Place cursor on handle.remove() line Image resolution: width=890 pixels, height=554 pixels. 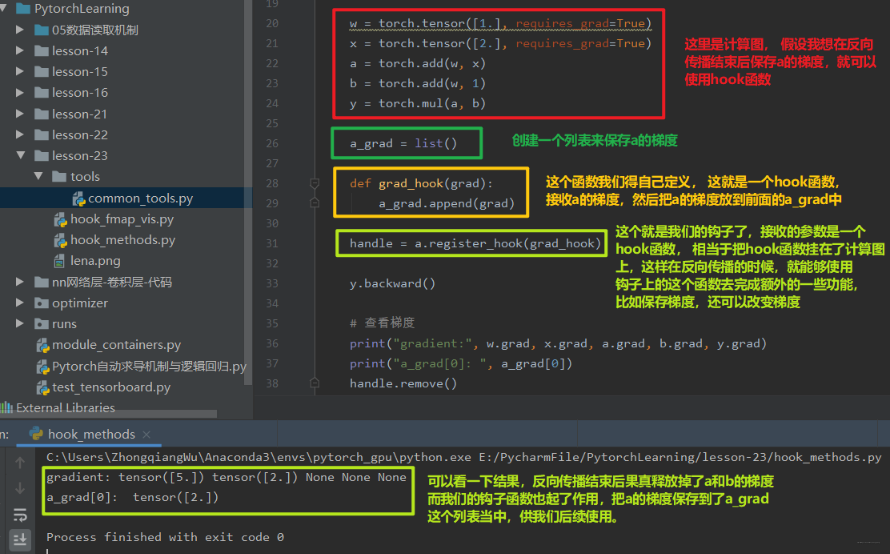pos(403,383)
